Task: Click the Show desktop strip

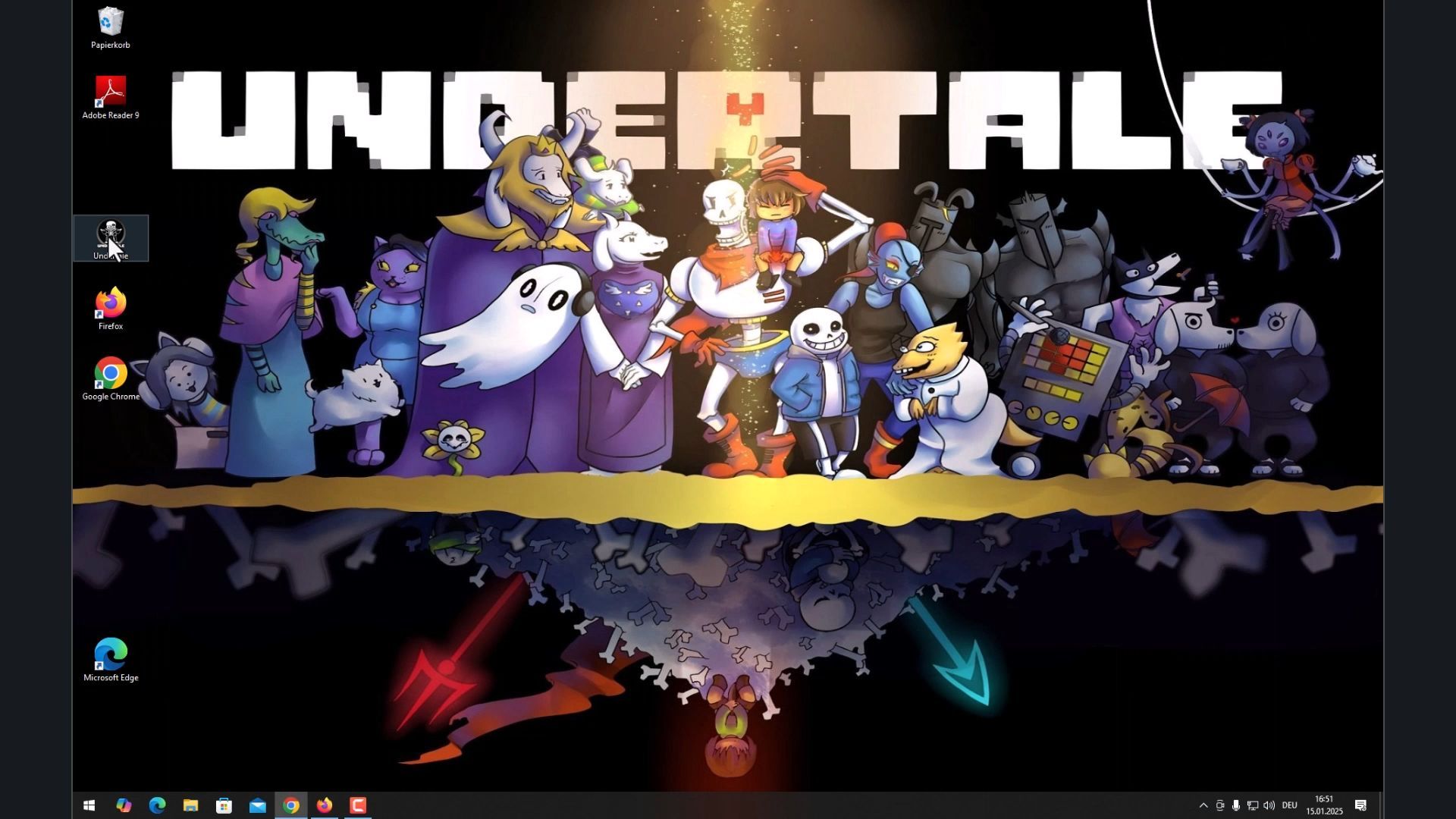Action: (x=1381, y=805)
